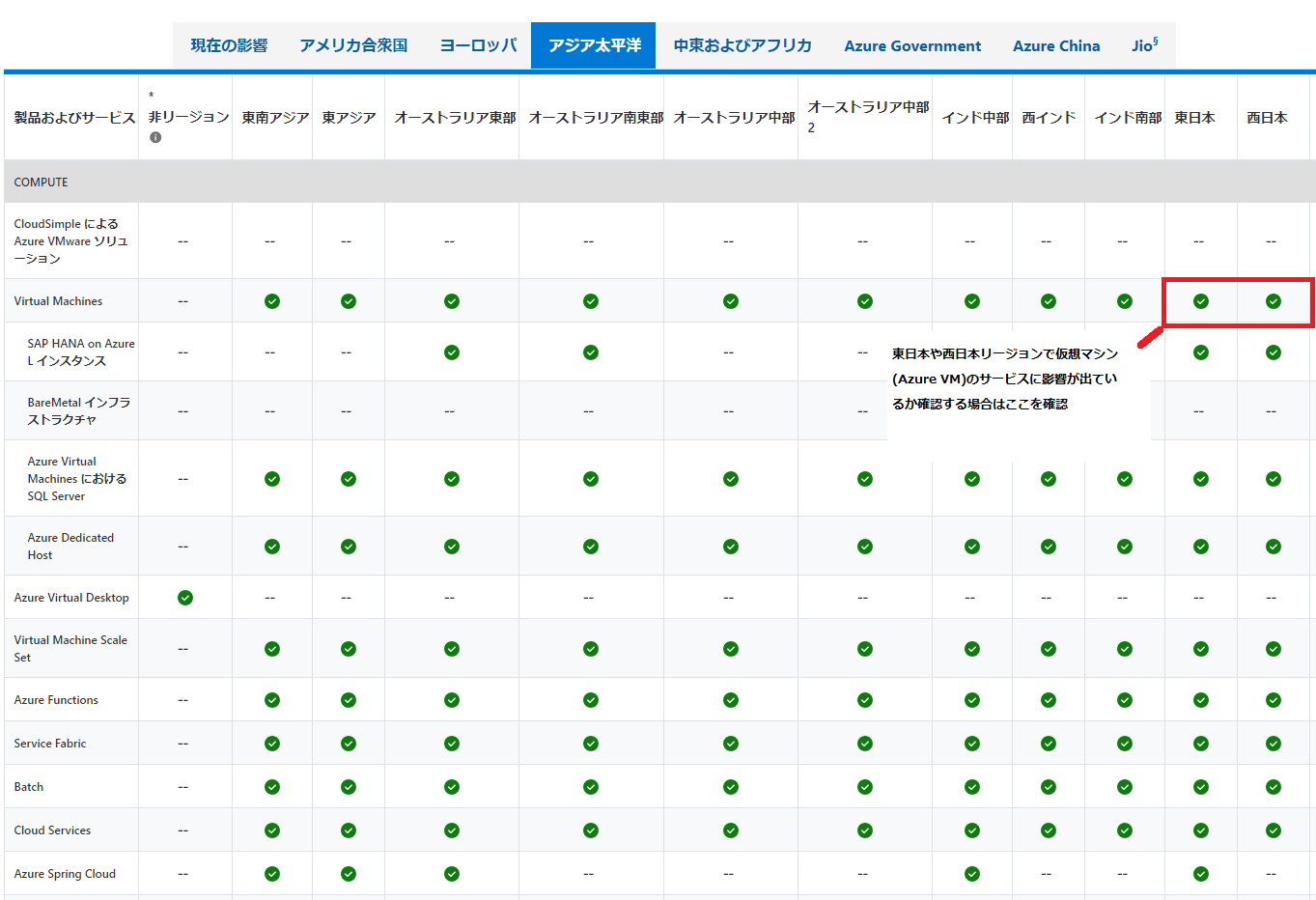The width and height of the screenshot is (1316, 900).
Task: Click SAP HANA checkmark under オーストラリア東部
Action: point(452,352)
